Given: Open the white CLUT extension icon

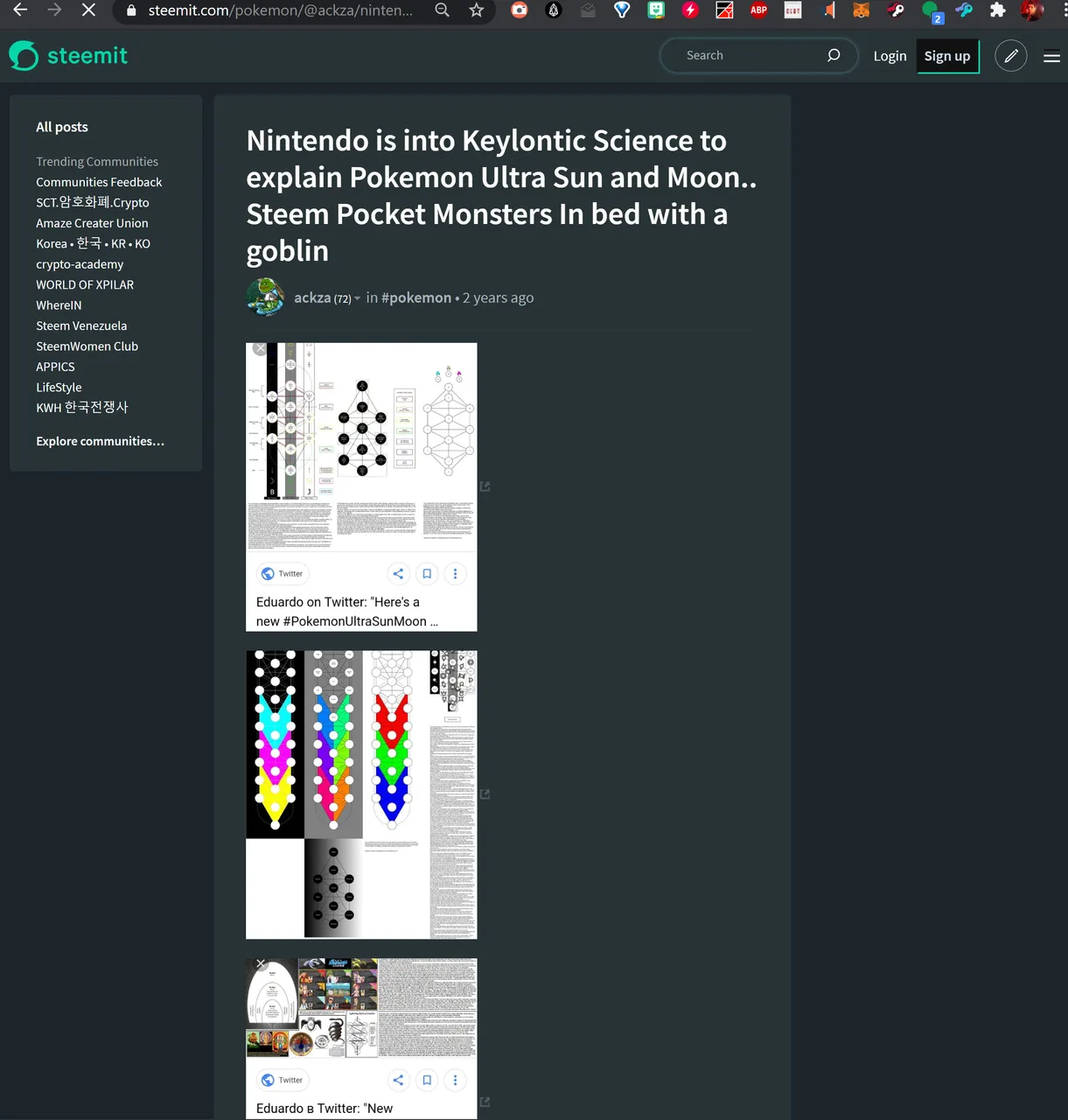Looking at the screenshot, I should 792,10.
